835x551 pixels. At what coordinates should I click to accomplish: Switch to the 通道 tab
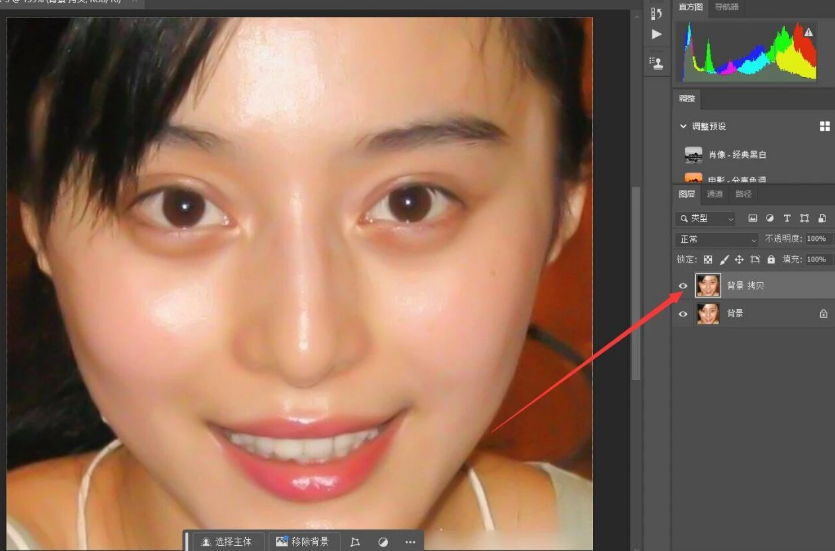click(x=714, y=194)
